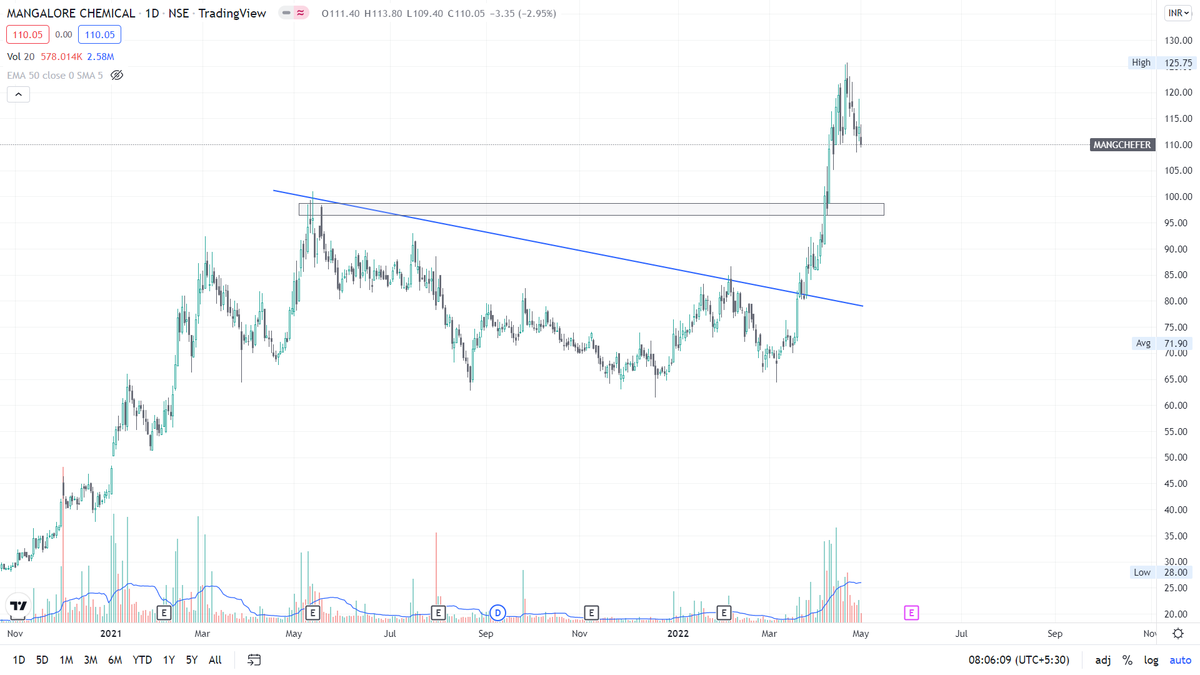Viewport: 1200px width, 675px height.
Task: Select the 6M time range
Action: (x=115, y=660)
